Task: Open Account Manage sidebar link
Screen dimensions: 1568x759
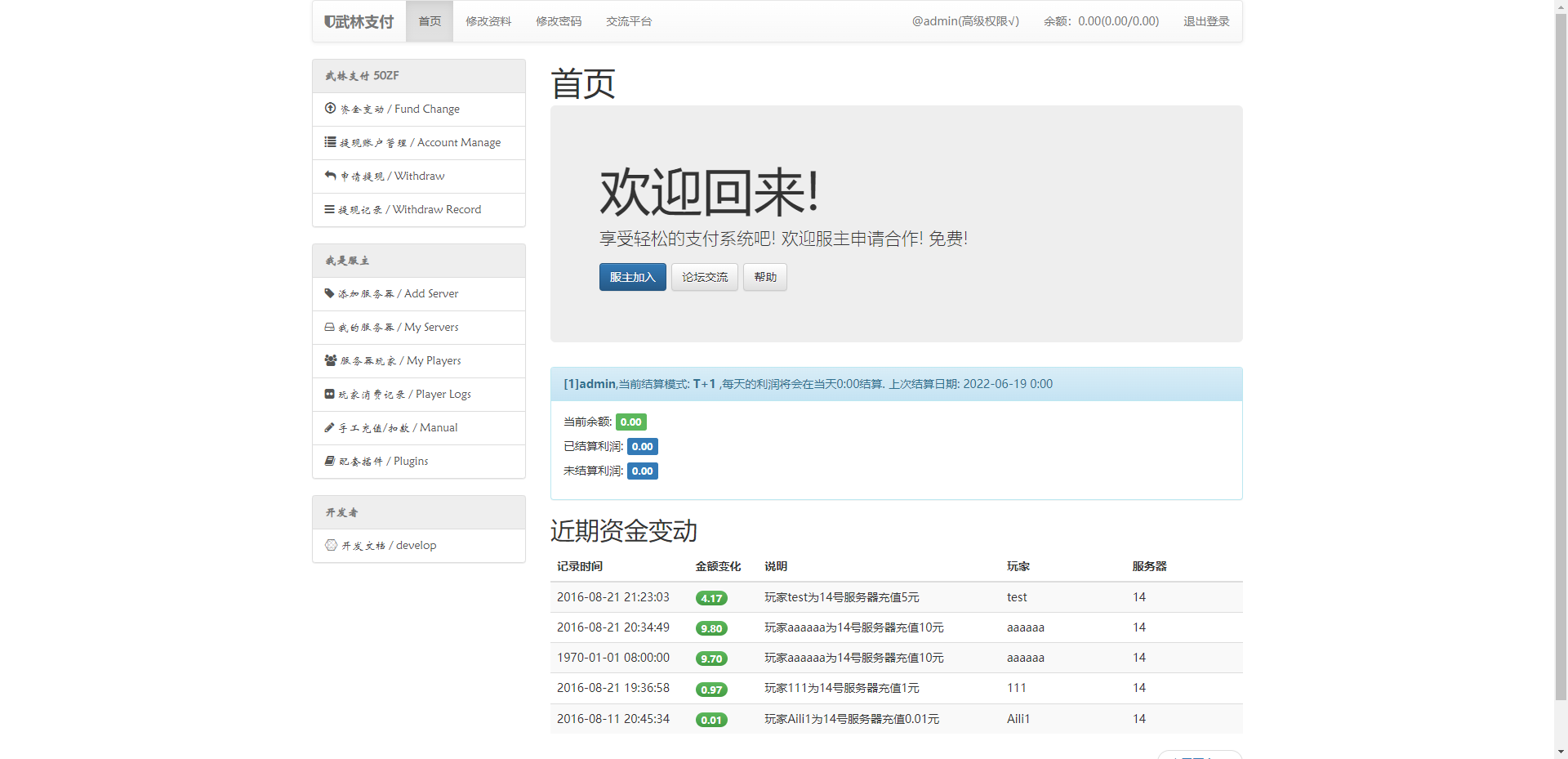Action: (419, 142)
